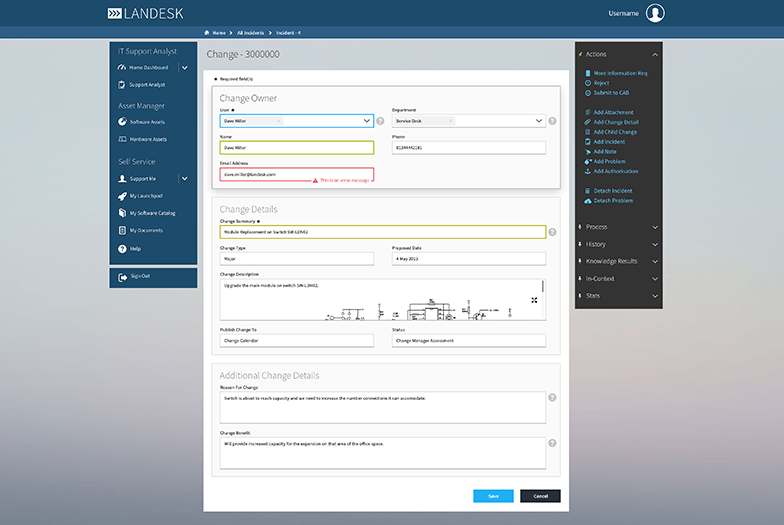Image resolution: width=784 pixels, height=525 pixels.
Task: Click the user avatar icon in header
Action: click(655, 13)
